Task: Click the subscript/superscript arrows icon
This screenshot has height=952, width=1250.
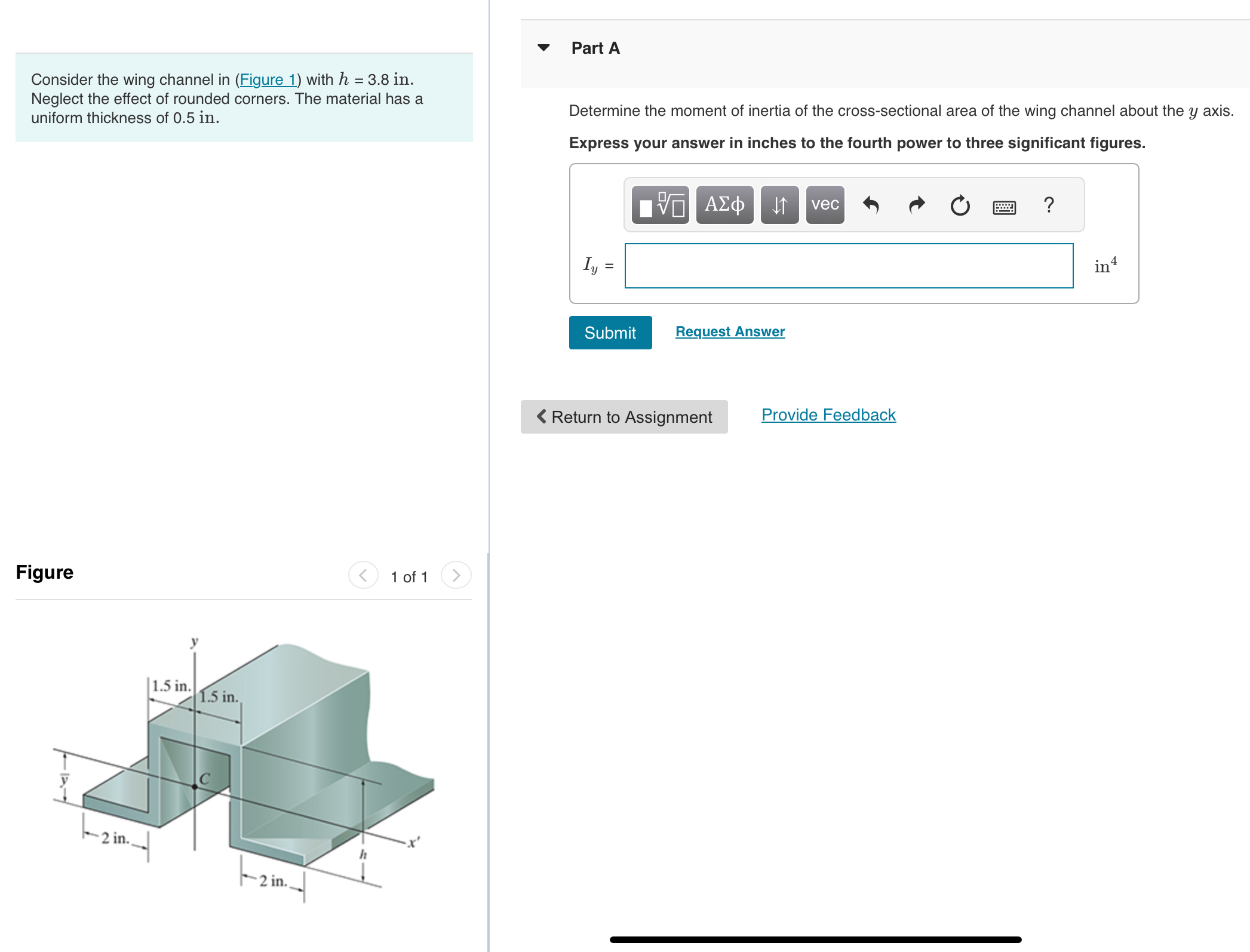Action: click(779, 204)
